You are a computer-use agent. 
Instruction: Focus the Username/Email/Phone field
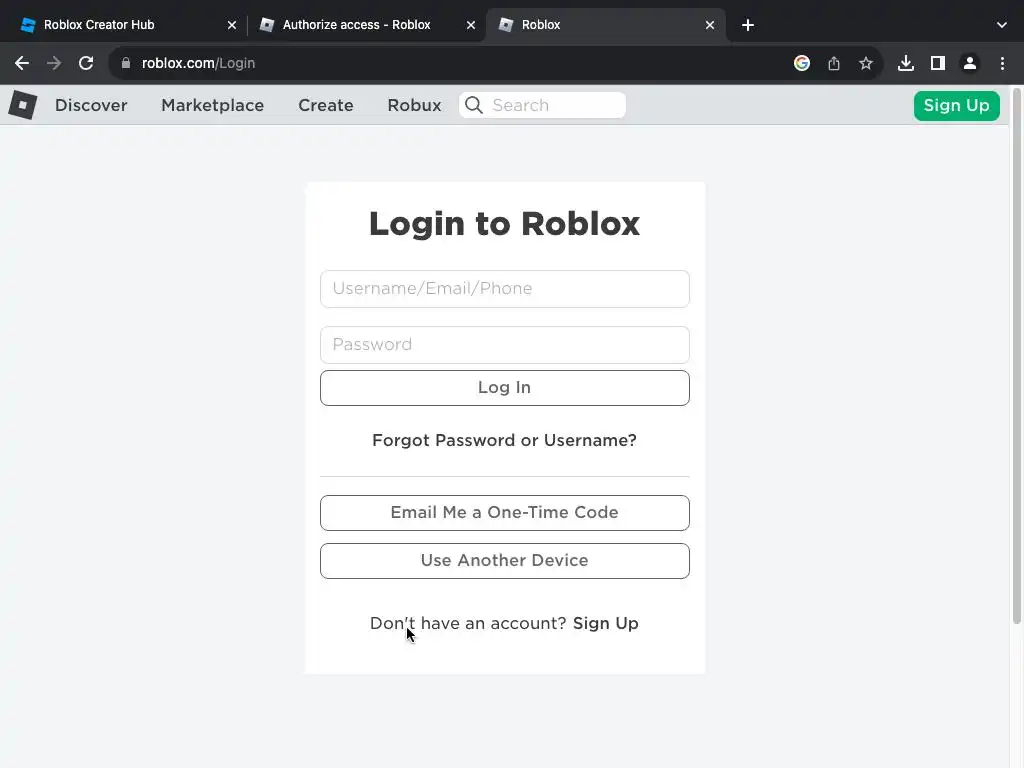point(504,289)
